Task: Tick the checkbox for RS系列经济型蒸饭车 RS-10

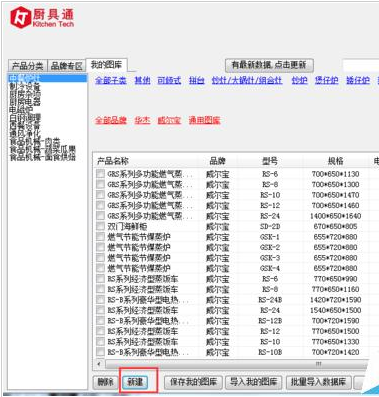Action: tap(100, 342)
